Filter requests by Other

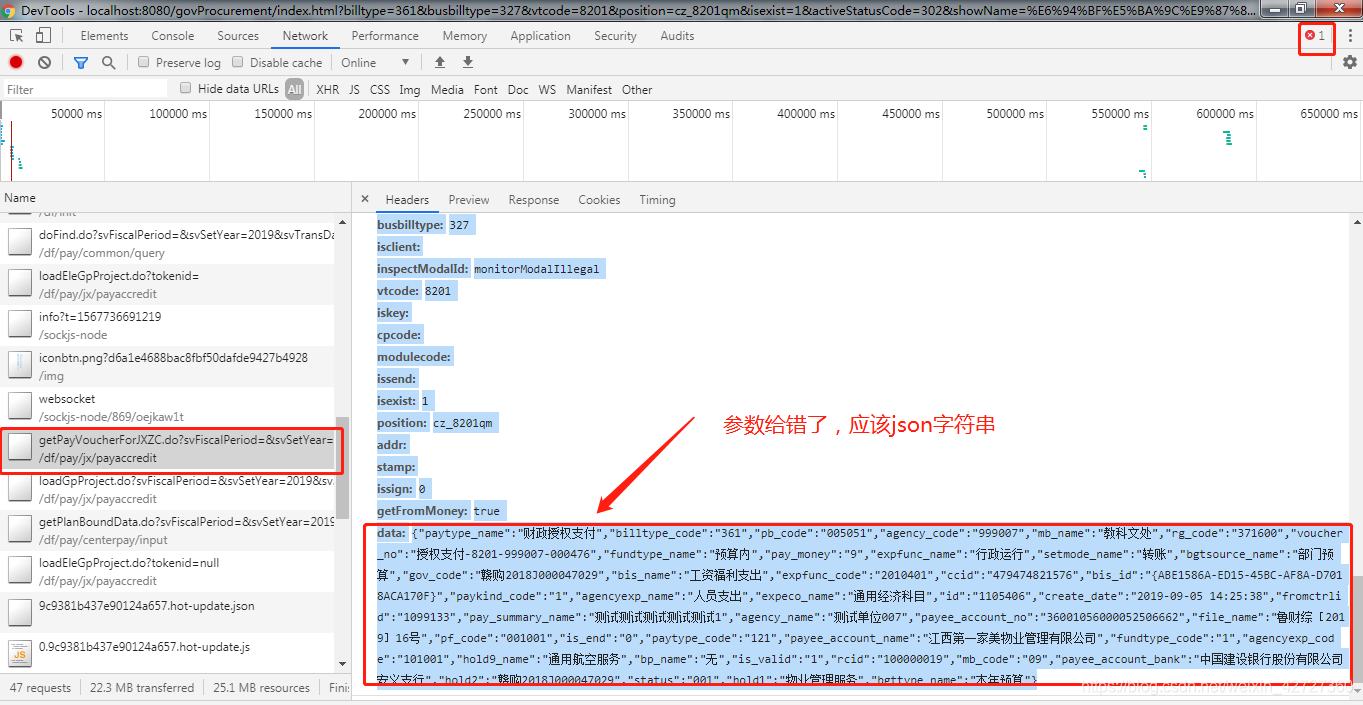tap(637, 89)
